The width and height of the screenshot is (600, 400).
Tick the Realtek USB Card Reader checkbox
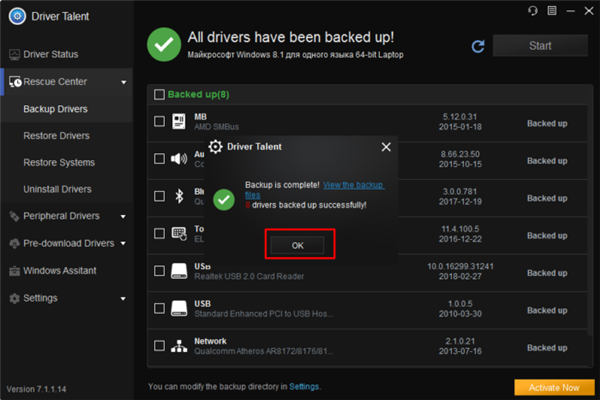(159, 271)
